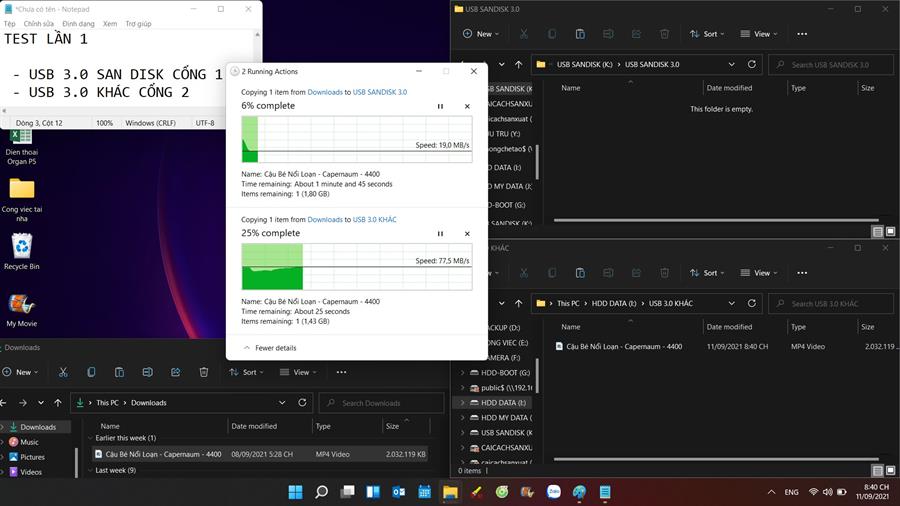Open View dropdown in USB SANDISK 3.0 window
Image resolution: width=900 pixels, height=506 pixels.
pos(761,34)
